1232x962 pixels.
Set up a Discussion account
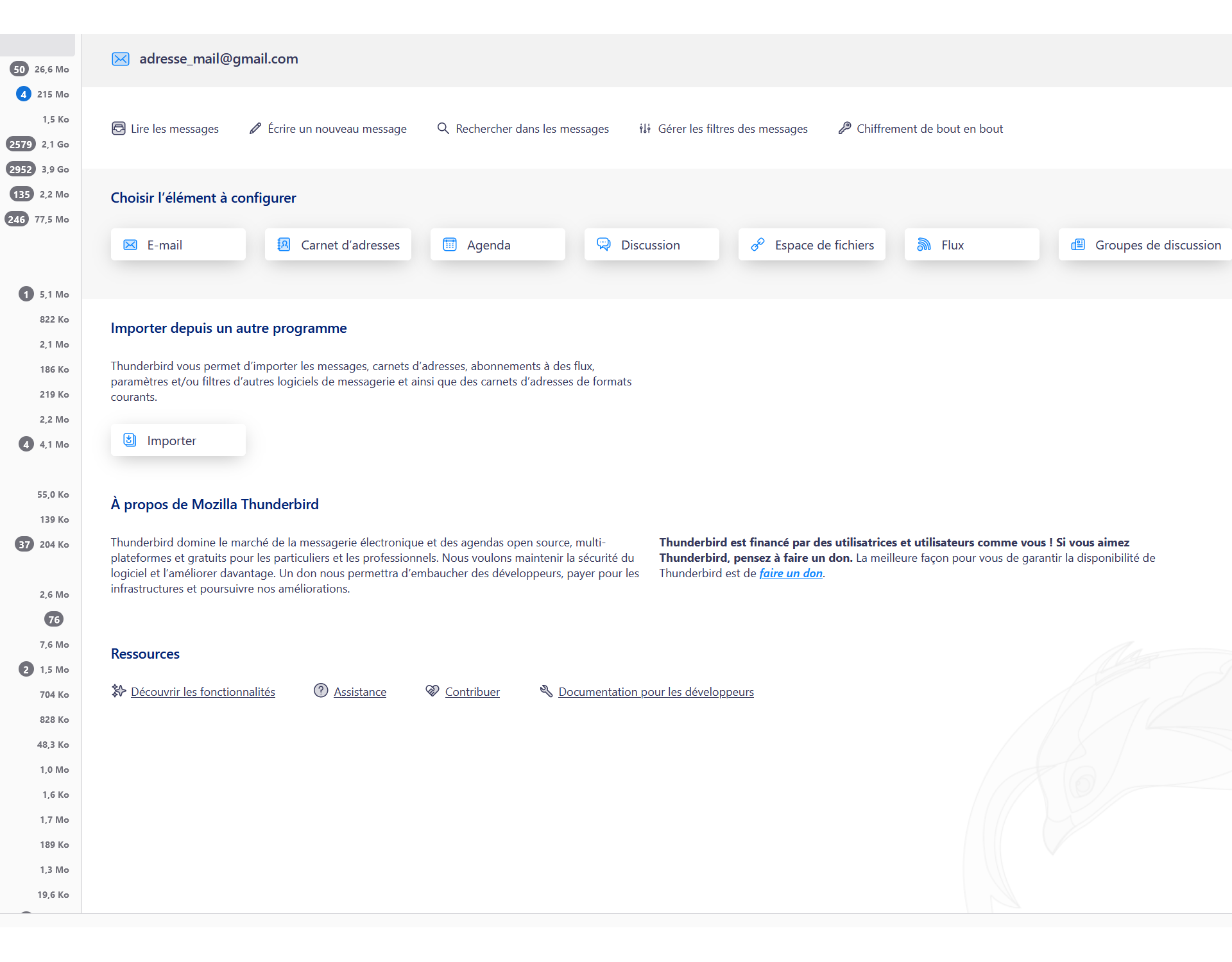[651, 245]
